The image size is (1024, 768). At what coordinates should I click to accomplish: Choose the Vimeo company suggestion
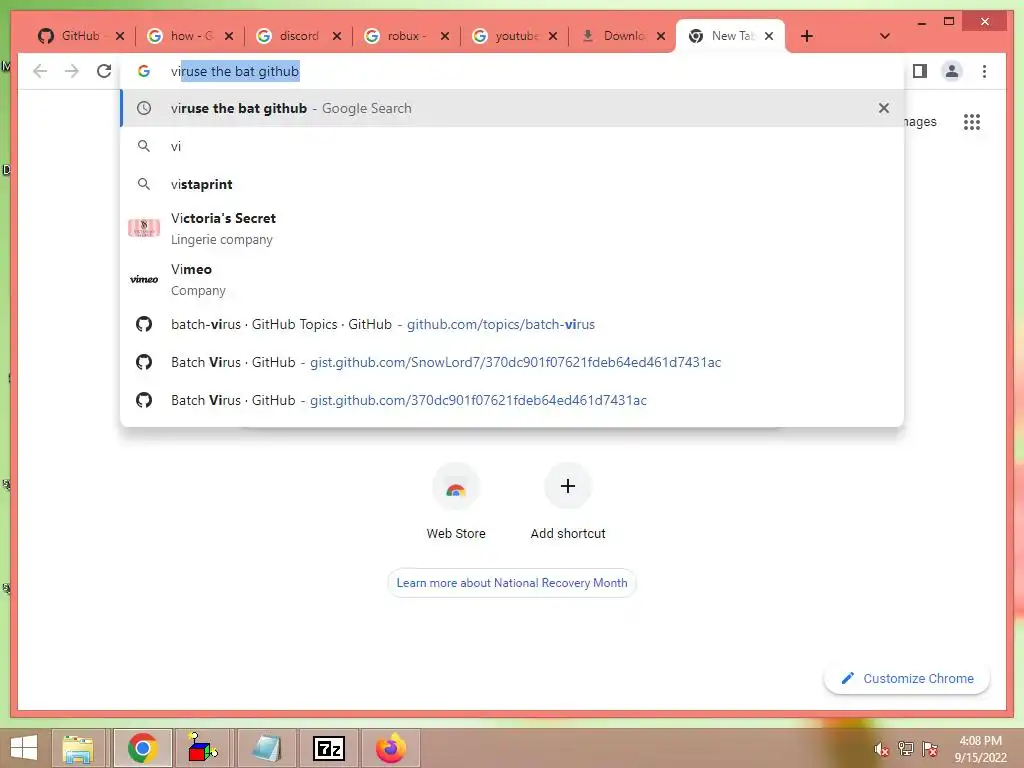[x=512, y=279]
